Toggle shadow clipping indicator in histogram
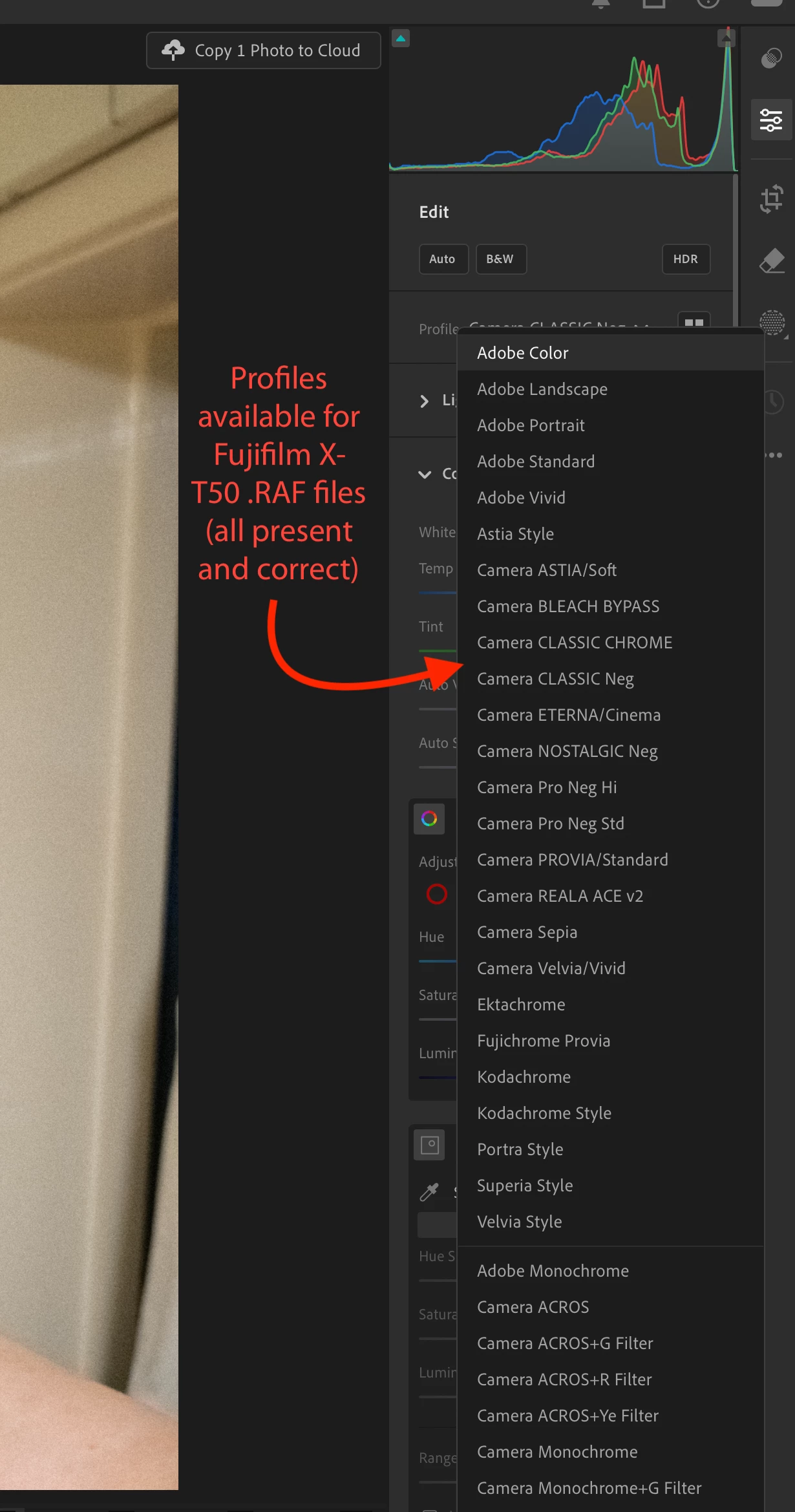 point(401,39)
